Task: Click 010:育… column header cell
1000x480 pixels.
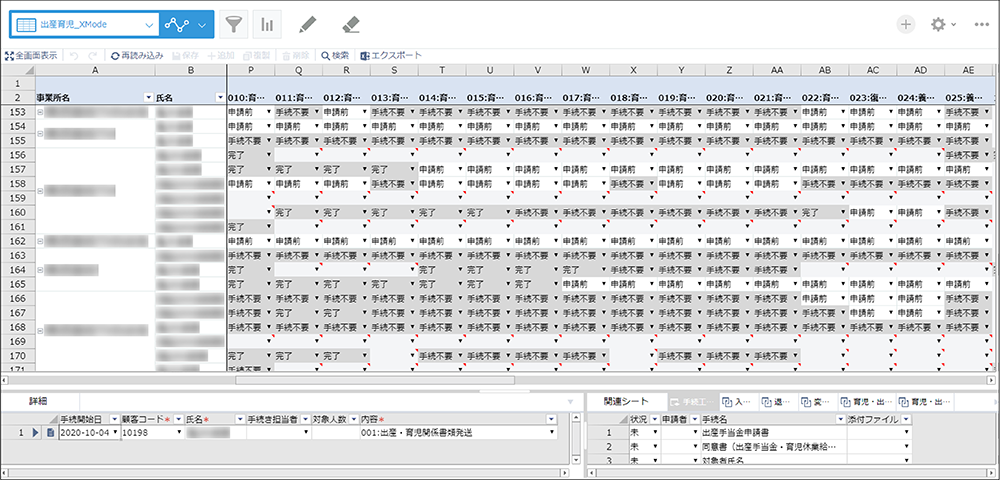Action: 251,98
